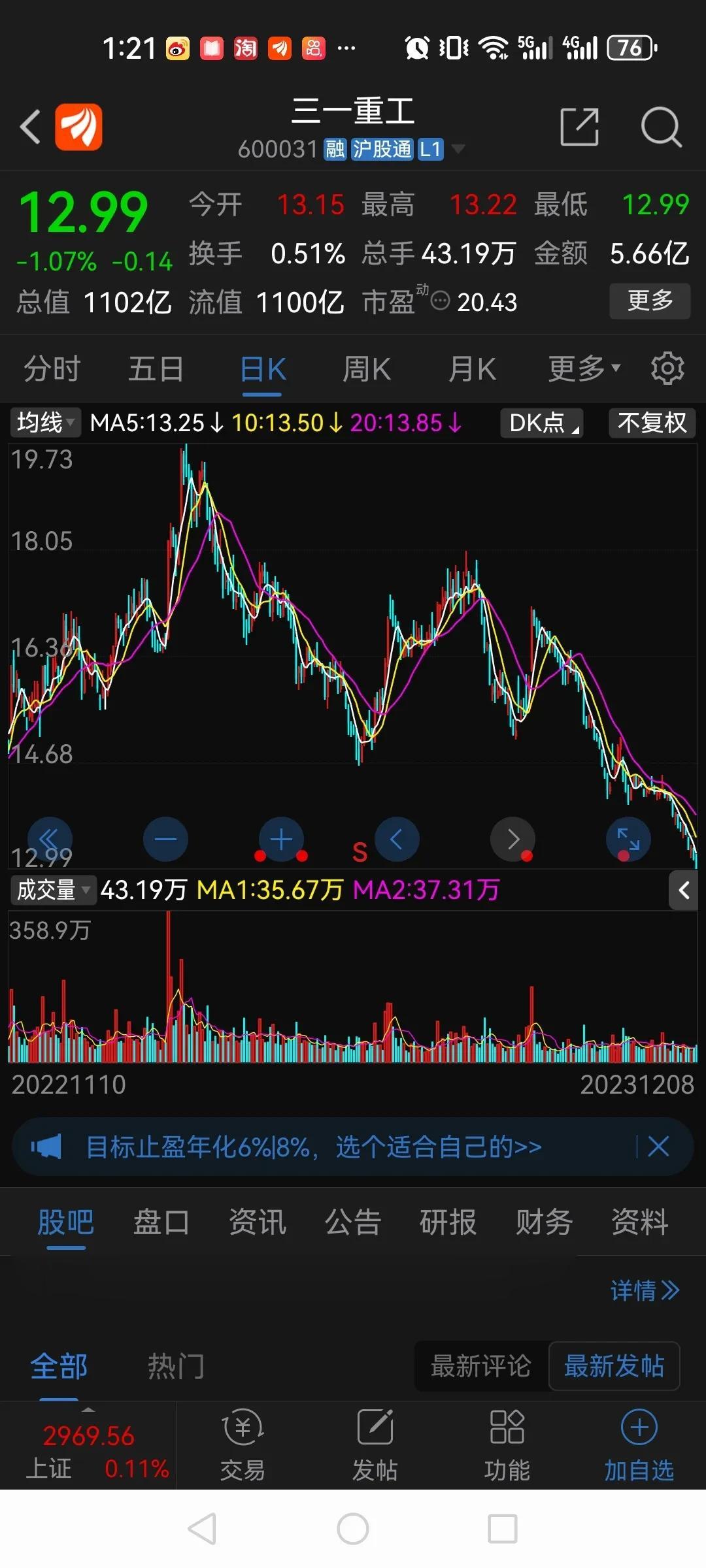Open the 财务 tab
The height and width of the screenshot is (1568, 706).
(544, 1222)
